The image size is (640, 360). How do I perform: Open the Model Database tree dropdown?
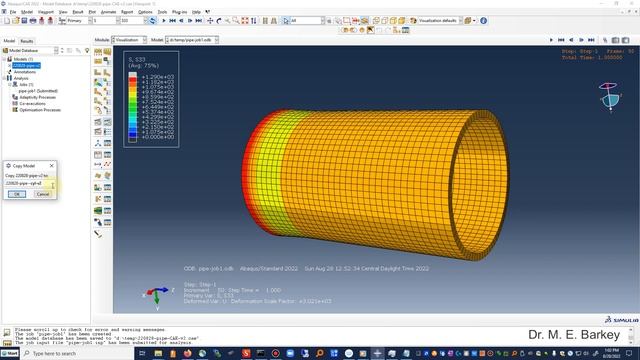pos(31,51)
